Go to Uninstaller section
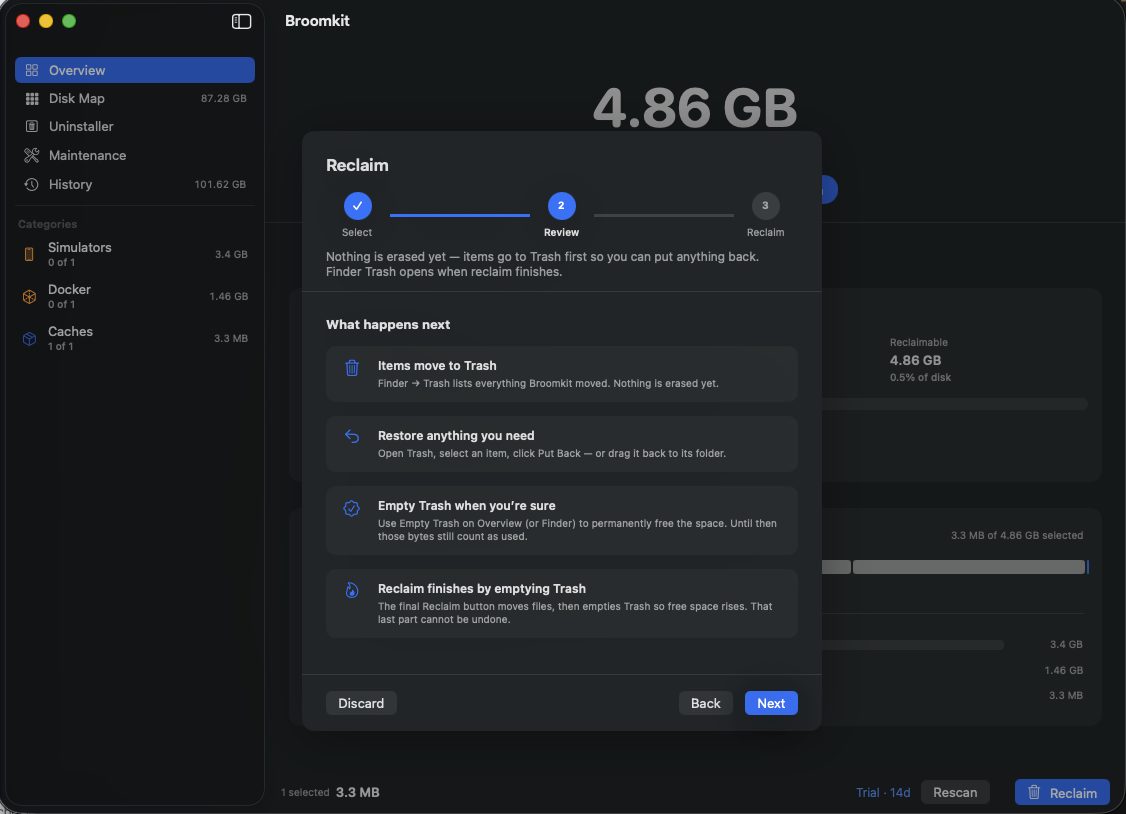This screenshot has height=814, width=1126. pyautogui.click(x=135, y=126)
